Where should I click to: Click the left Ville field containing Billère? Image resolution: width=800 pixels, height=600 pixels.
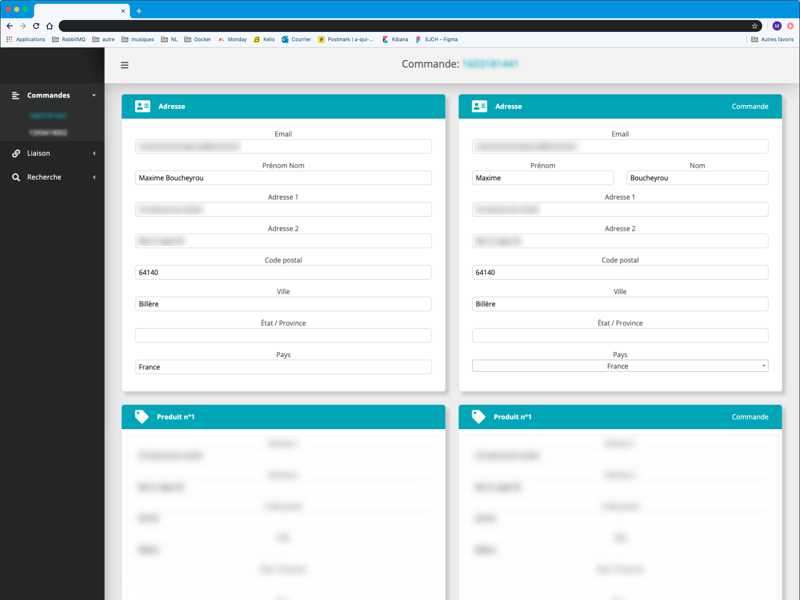click(283, 304)
